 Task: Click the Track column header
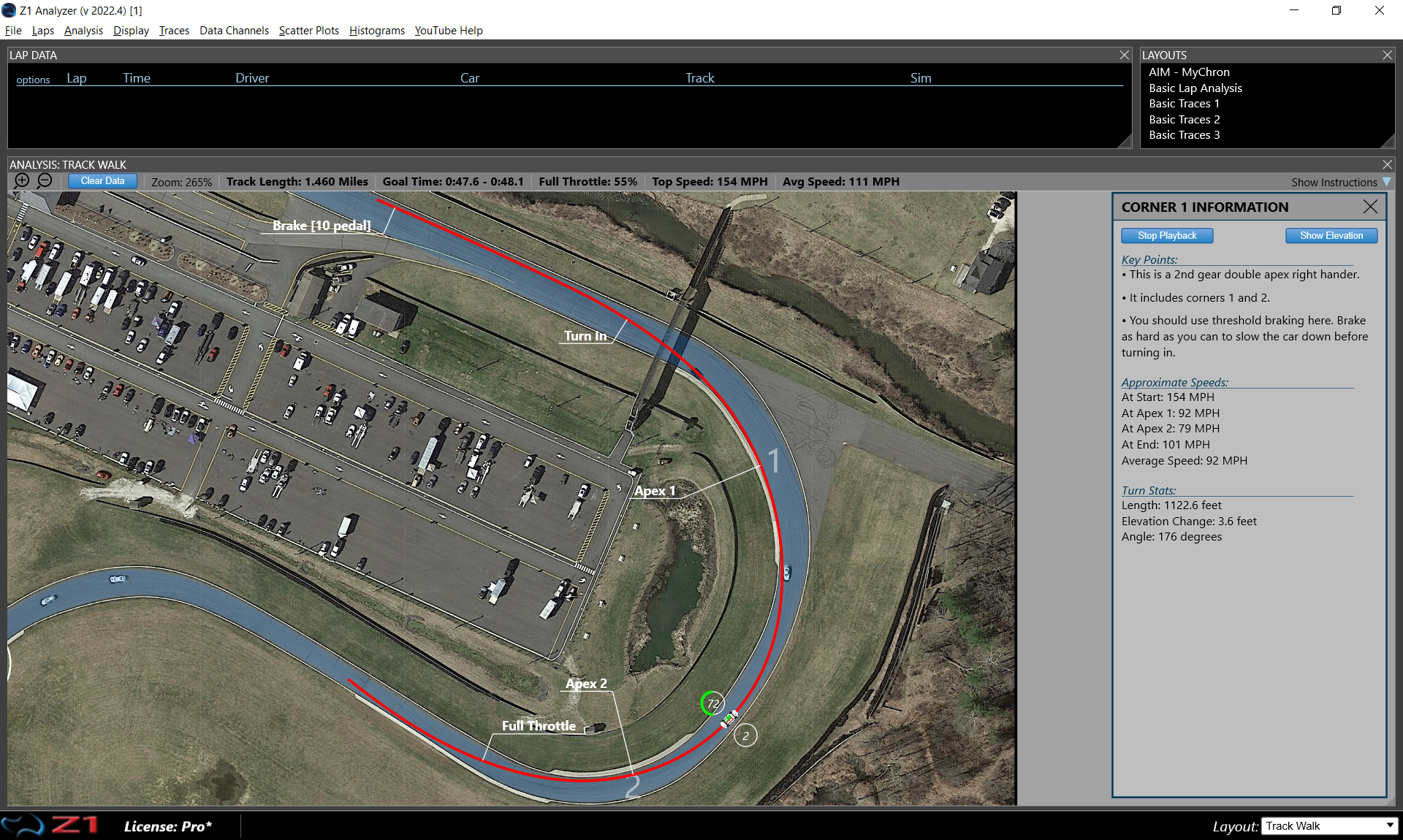pos(700,78)
